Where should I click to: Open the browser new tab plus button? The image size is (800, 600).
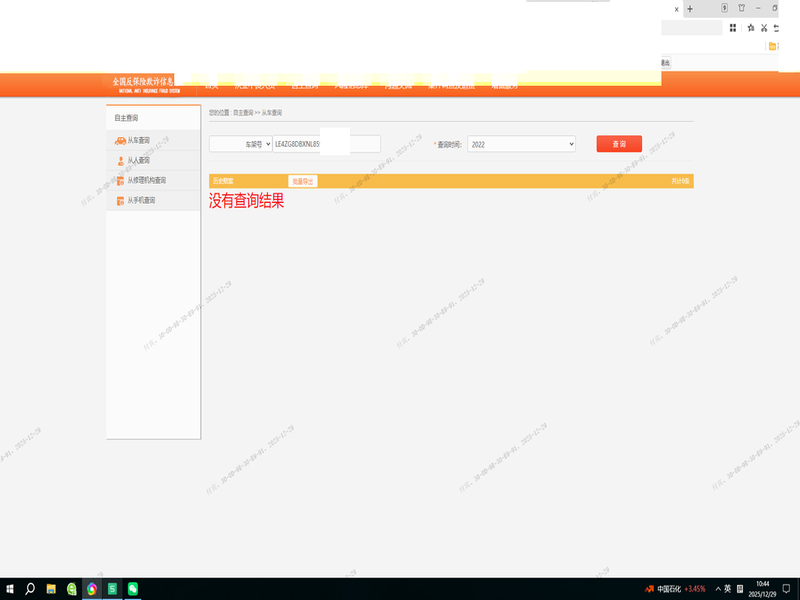(689, 8)
